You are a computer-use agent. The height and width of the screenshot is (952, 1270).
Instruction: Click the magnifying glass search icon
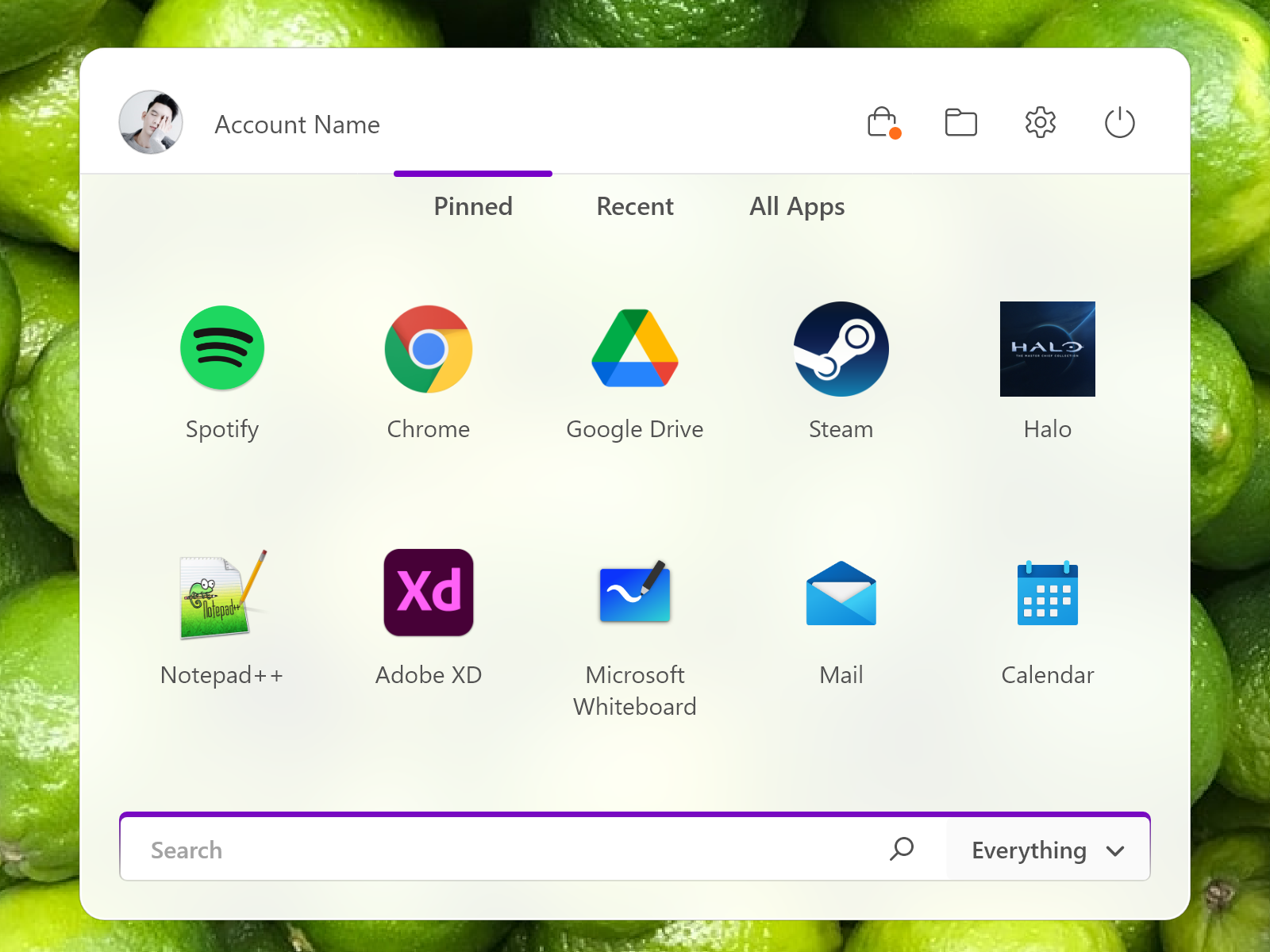pyautogui.click(x=902, y=849)
